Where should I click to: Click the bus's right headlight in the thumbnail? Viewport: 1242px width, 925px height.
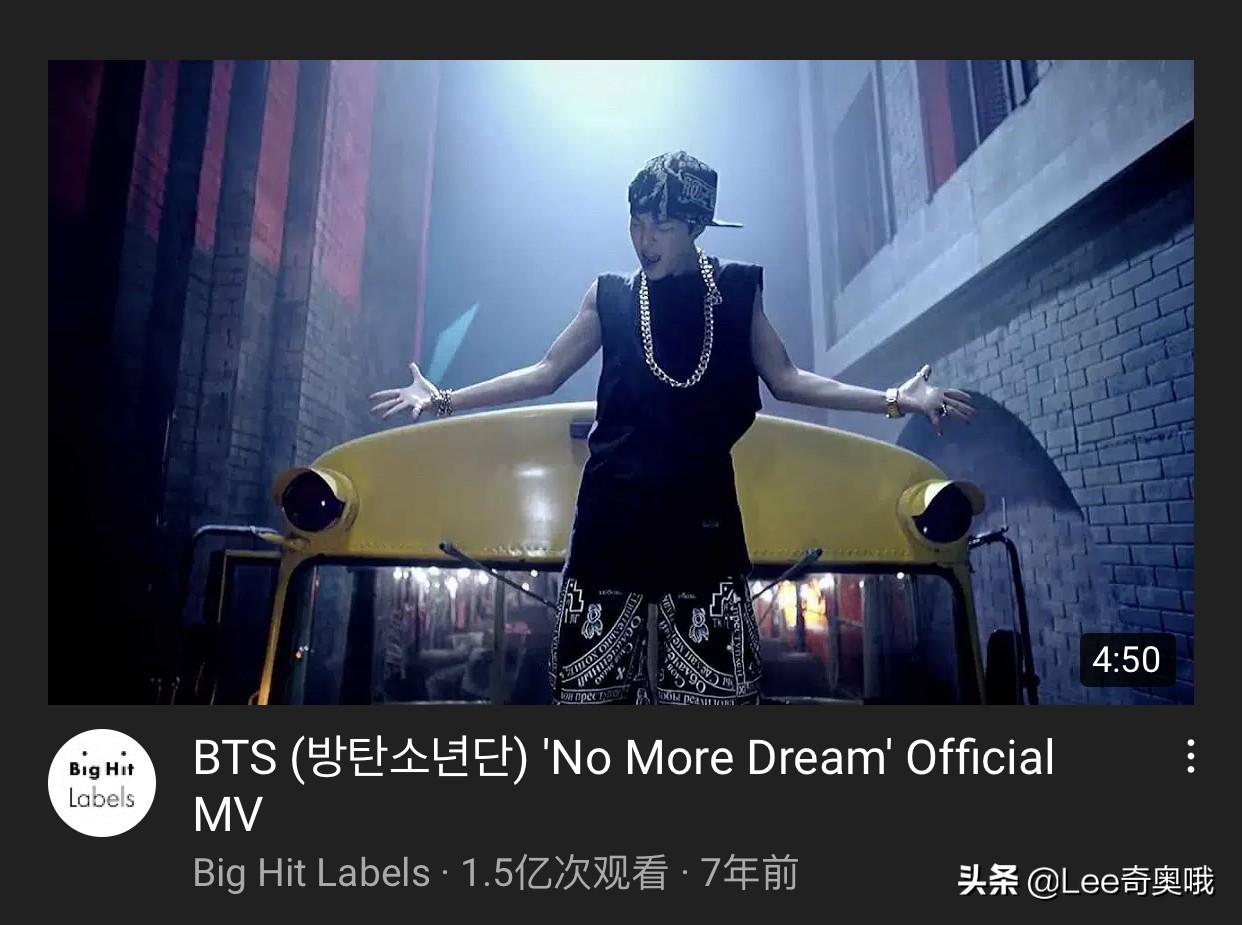(941, 511)
